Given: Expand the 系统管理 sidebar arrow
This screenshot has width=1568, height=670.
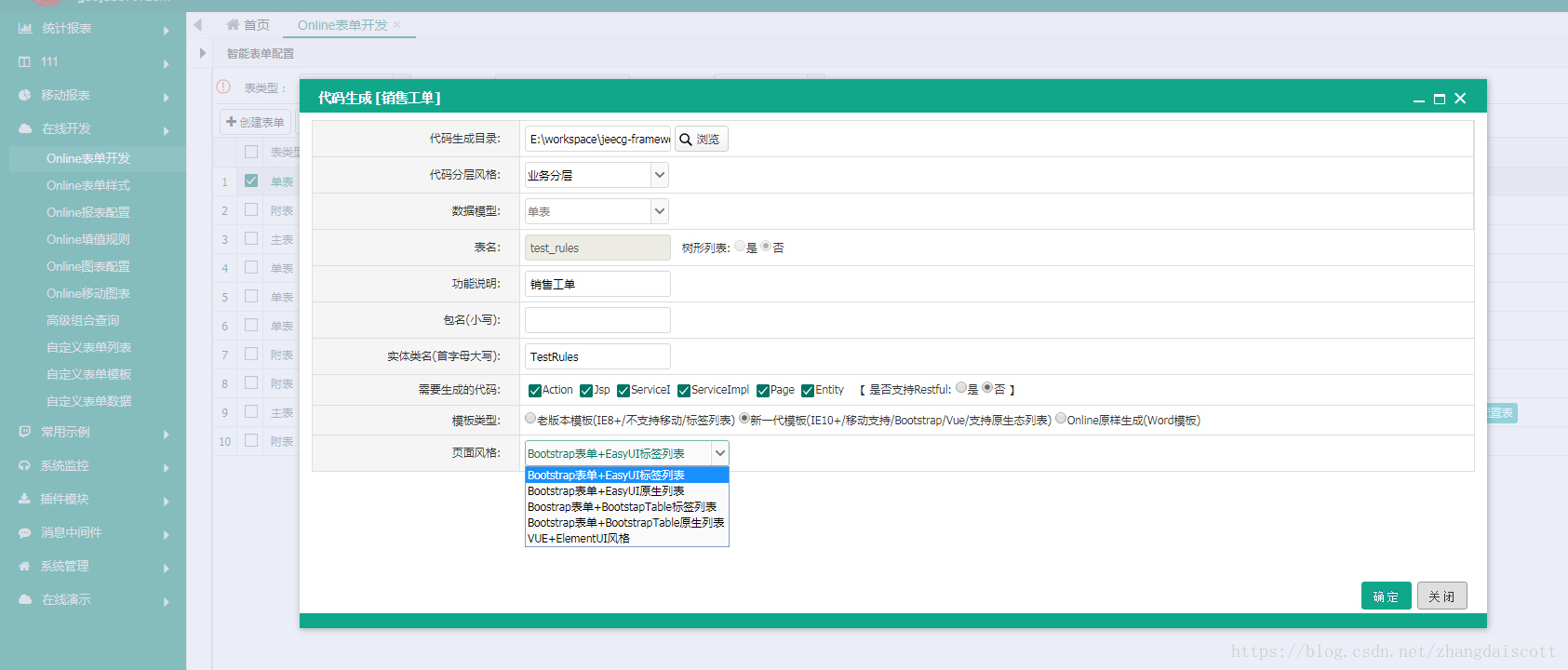Looking at the screenshot, I should pyautogui.click(x=167, y=569).
